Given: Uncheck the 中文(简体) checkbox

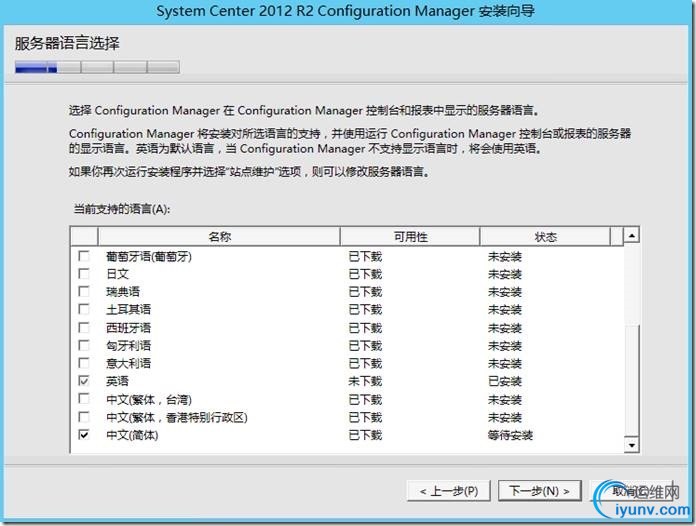Looking at the screenshot, I should pyautogui.click(x=84, y=435).
